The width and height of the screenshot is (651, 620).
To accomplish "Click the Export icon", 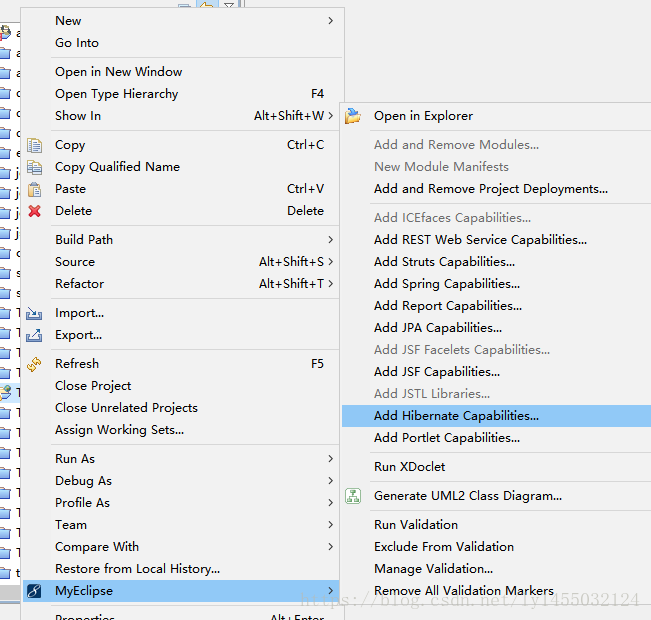I will tap(34, 335).
